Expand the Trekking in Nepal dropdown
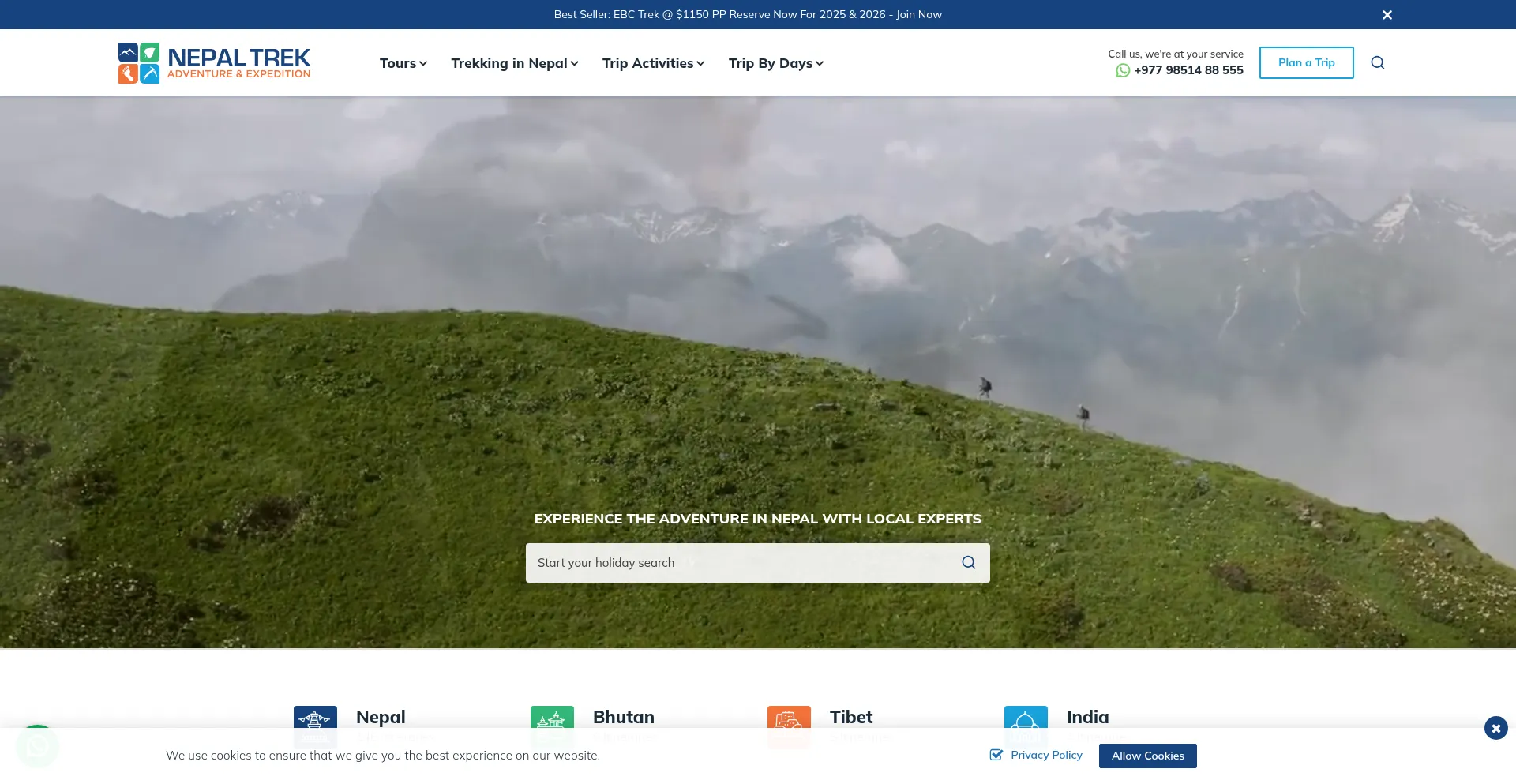Viewport: 1516px width, 784px height. (x=514, y=63)
